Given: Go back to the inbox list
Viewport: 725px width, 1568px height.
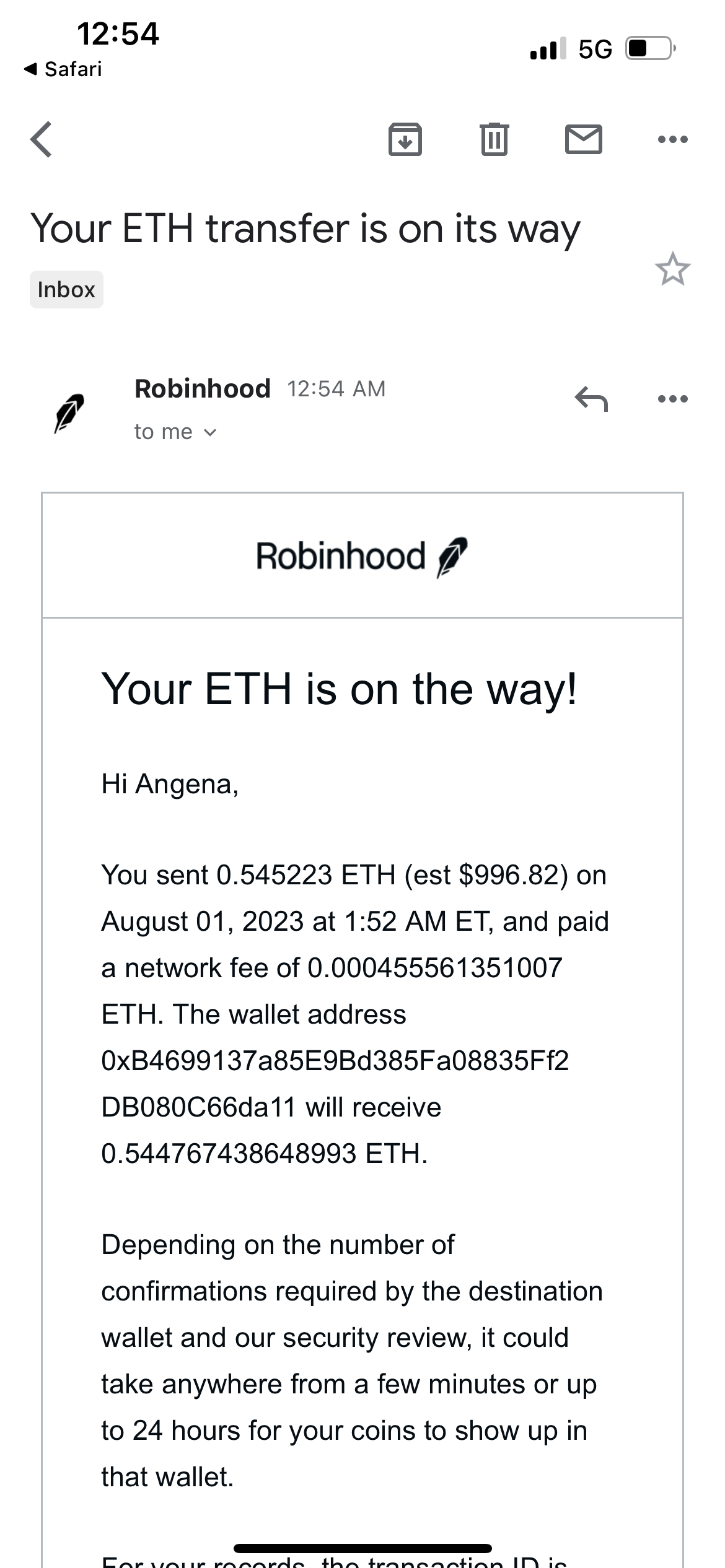Looking at the screenshot, I should [x=42, y=139].
